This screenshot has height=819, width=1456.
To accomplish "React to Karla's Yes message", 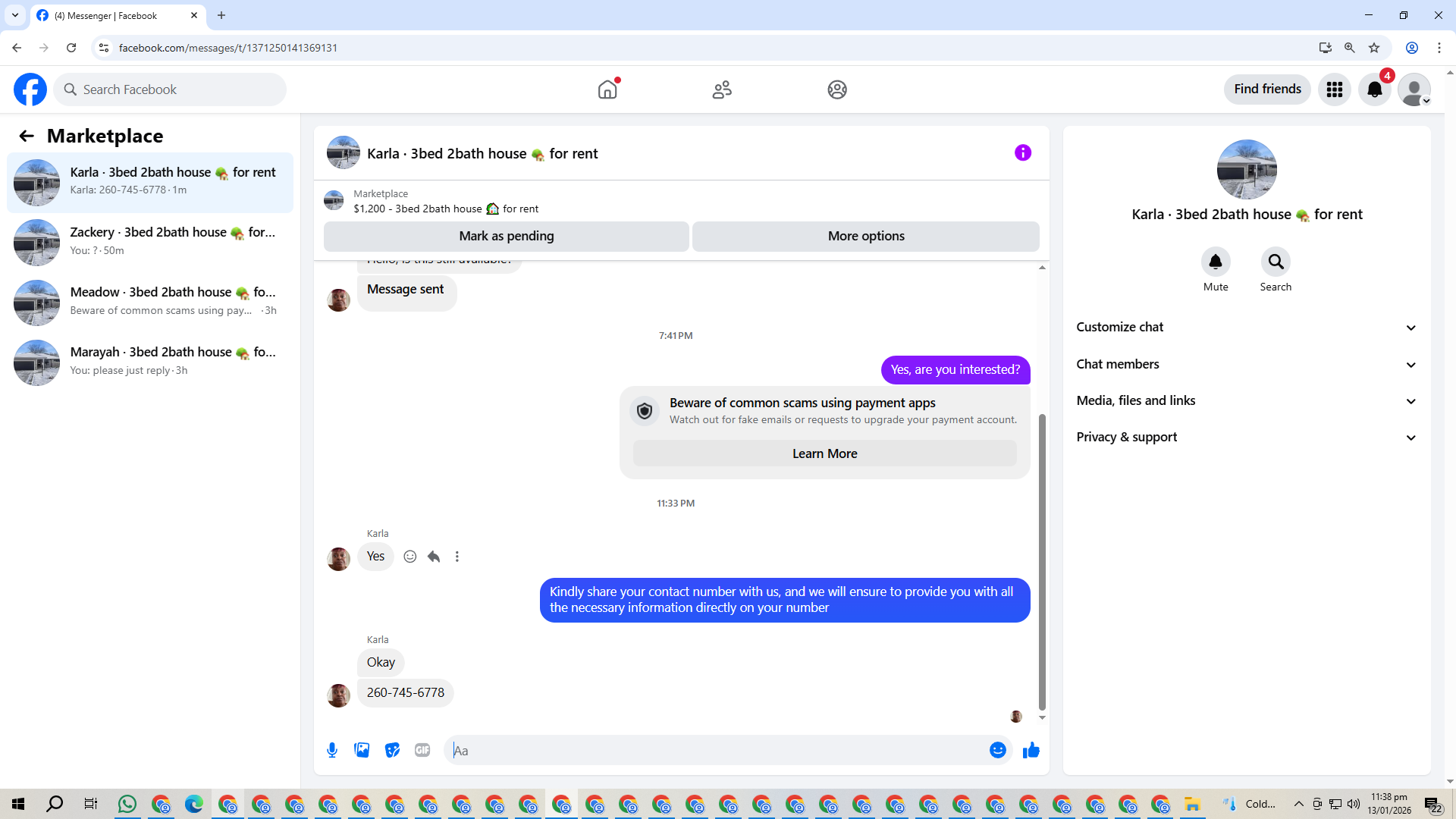I will (410, 557).
